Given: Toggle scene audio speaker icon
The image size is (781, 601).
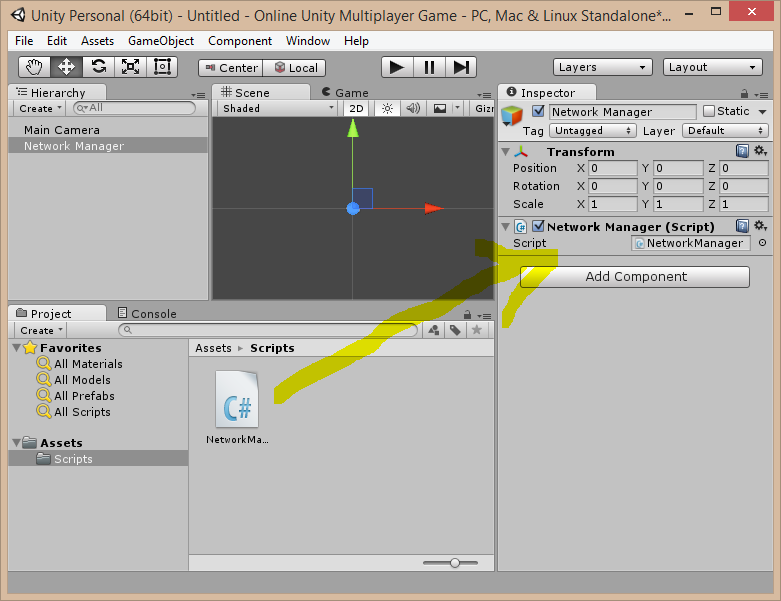Looking at the screenshot, I should coord(413,109).
